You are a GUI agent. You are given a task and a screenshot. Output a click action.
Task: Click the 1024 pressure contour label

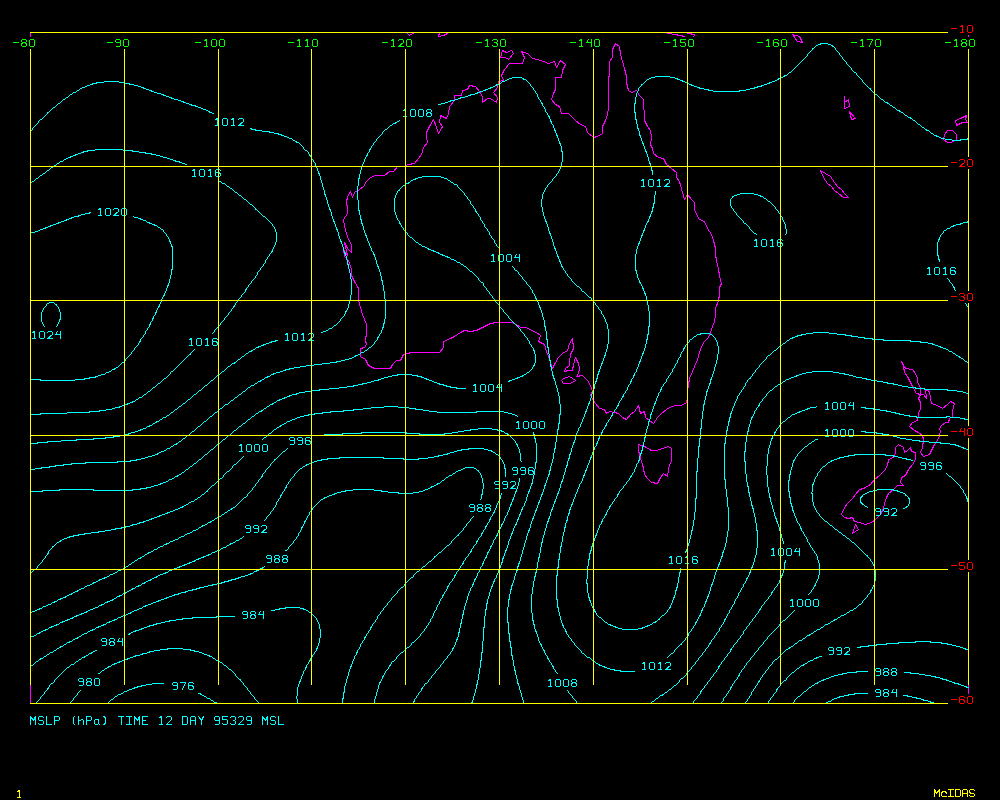point(46,335)
